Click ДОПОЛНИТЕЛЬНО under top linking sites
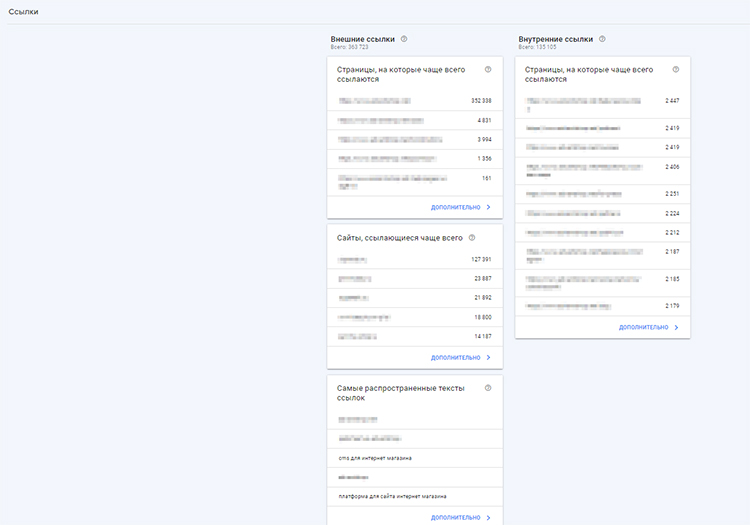The image size is (750, 525). tap(455, 357)
